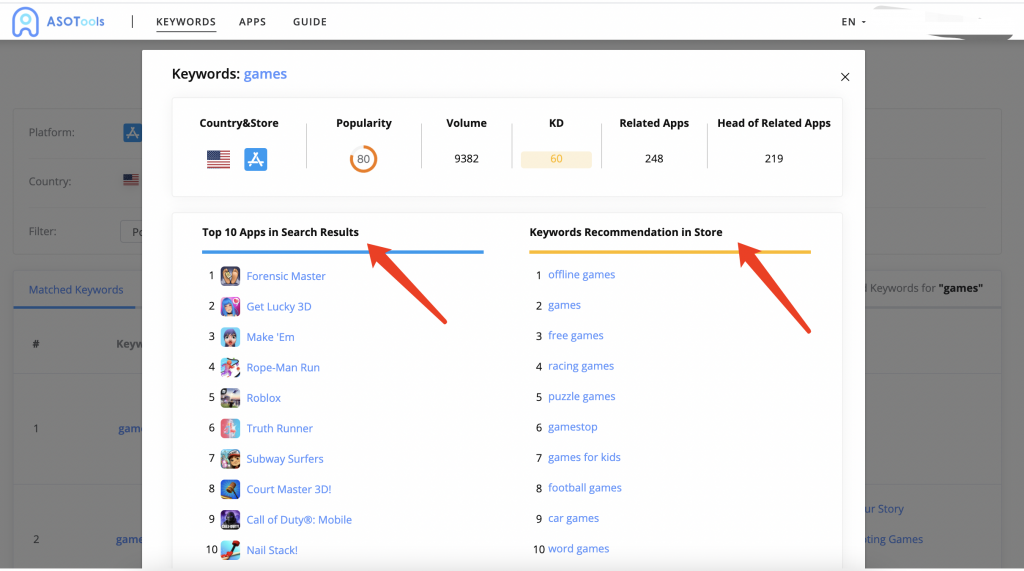Open the 'offline games' keyword link
Viewport: 1024px width, 571px height.
tap(581, 275)
